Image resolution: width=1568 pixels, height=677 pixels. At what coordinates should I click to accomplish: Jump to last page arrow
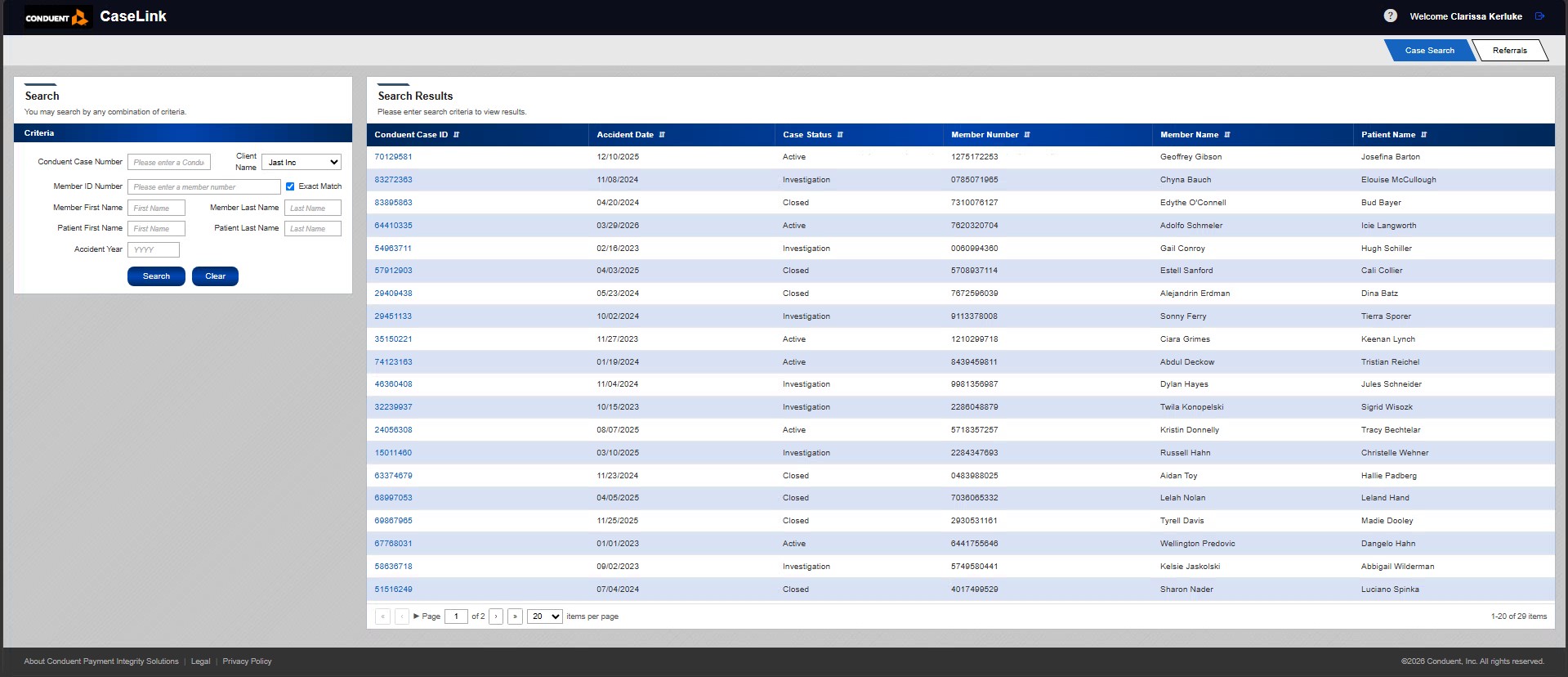click(x=515, y=616)
